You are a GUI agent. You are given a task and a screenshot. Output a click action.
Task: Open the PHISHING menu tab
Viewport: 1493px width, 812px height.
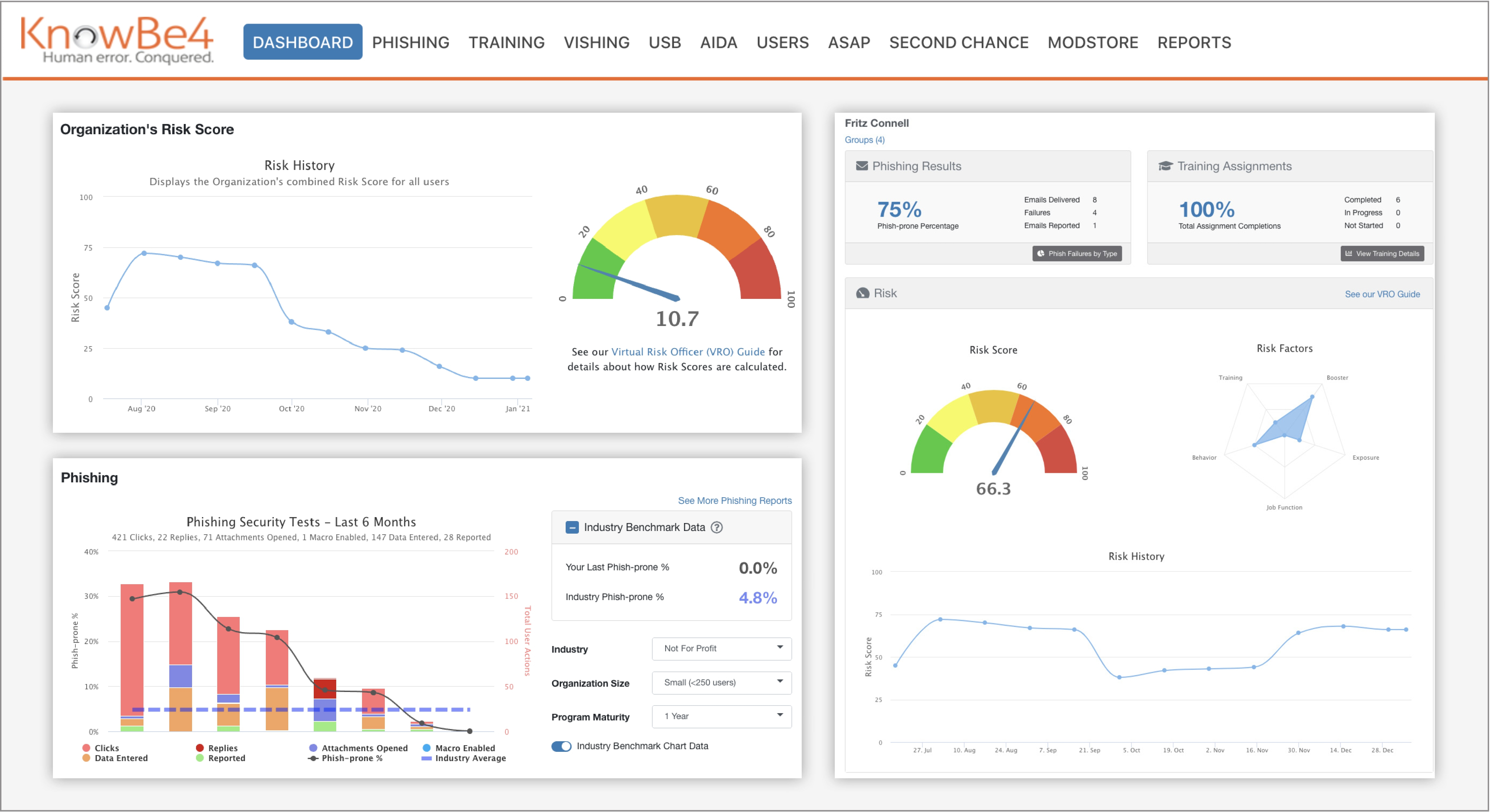click(x=410, y=42)
